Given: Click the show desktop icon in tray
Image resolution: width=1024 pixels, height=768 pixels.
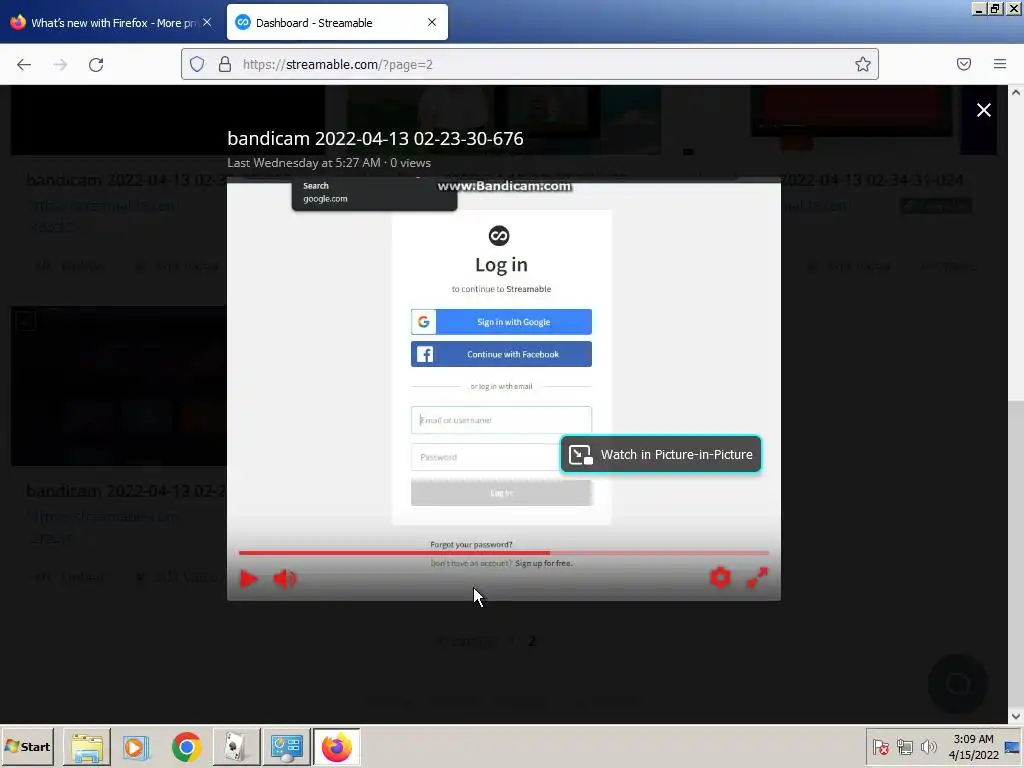Looking at the screenshot, I should (1013, 746).
